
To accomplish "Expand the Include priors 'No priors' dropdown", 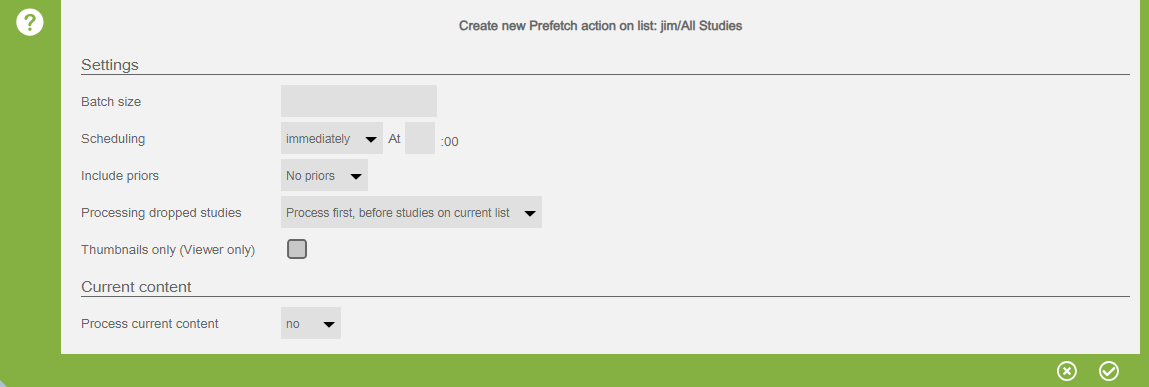I will click(324, 176).
